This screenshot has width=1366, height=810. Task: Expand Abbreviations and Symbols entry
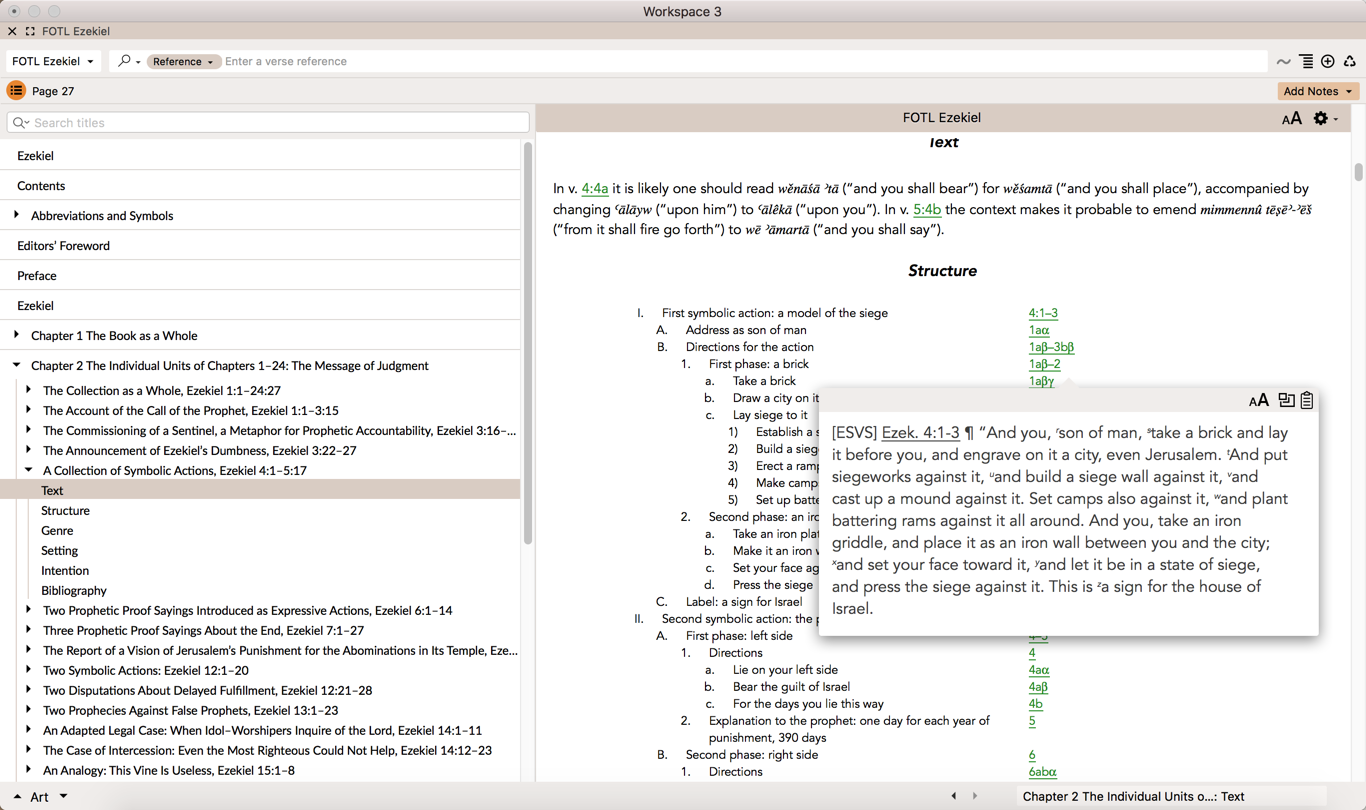coord(16,215)
